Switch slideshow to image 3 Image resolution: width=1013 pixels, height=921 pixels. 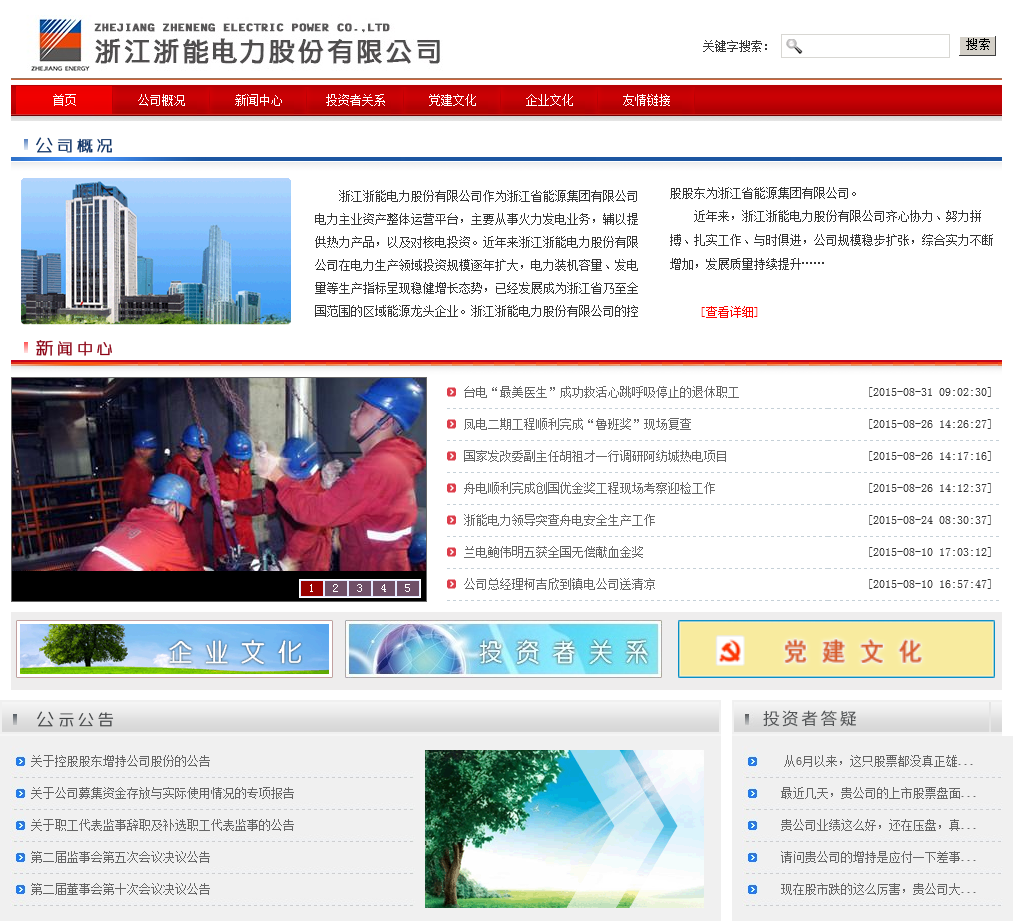pos(359,588)
